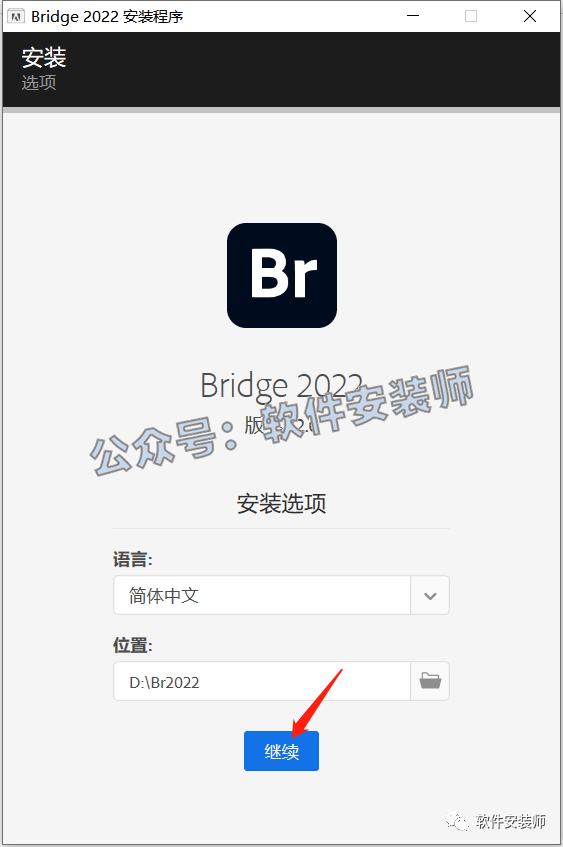Screen dimensions: 563x847
Task: Click the Bridge 2022 product name
Action: [x=282, y=386]
